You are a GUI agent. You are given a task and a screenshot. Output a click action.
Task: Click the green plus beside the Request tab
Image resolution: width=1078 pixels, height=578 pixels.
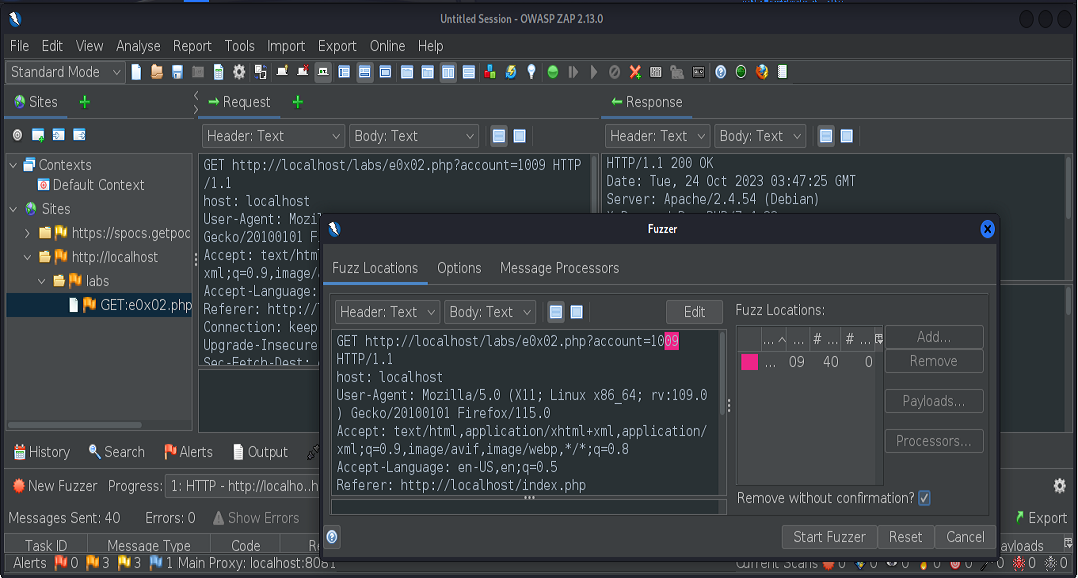point(298,102)
